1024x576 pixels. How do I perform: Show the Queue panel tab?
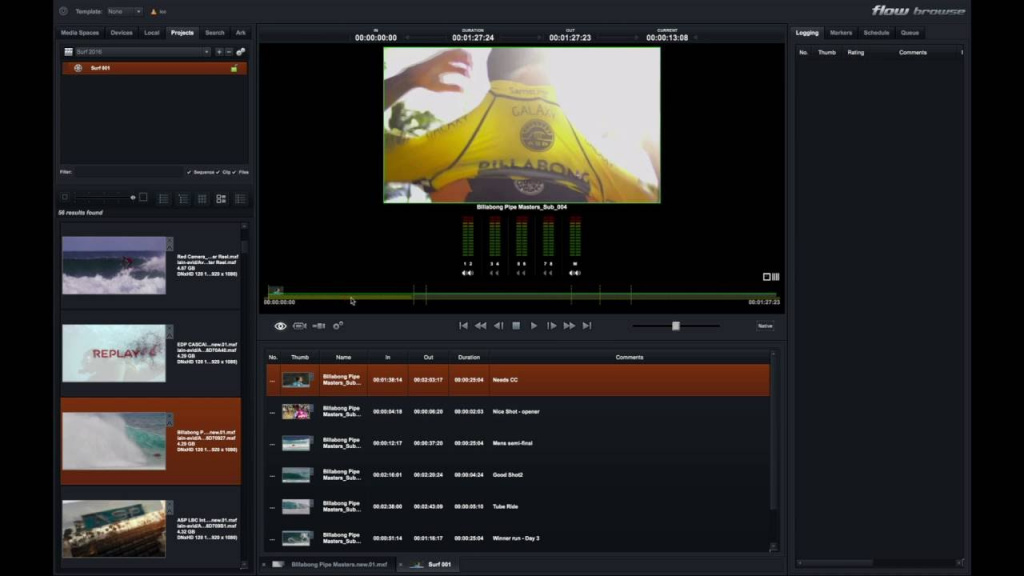pyautogui.click(x=910, y=33)
